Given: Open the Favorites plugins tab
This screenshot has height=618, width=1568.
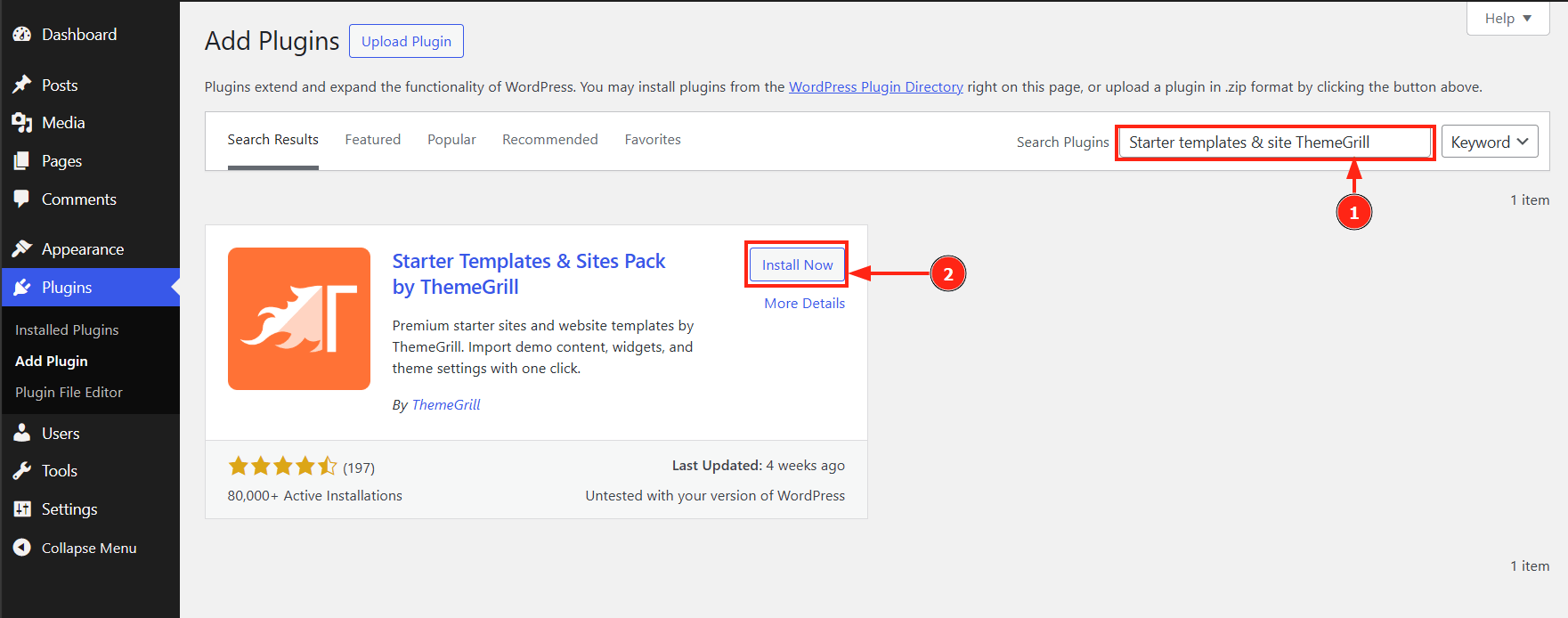Looking at the screenshot, I should point(653,140).
